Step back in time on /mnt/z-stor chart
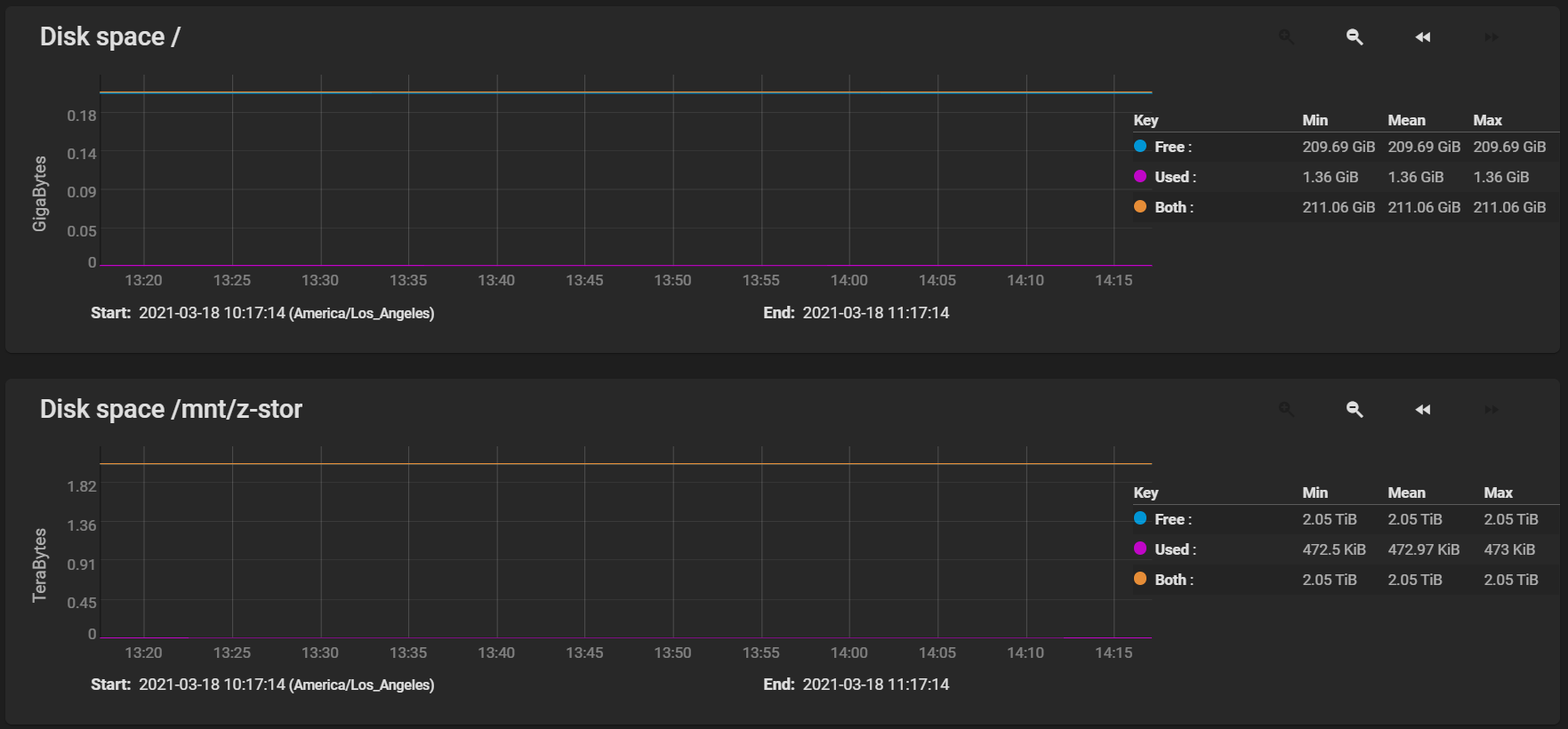 (x=1423, y=409)
